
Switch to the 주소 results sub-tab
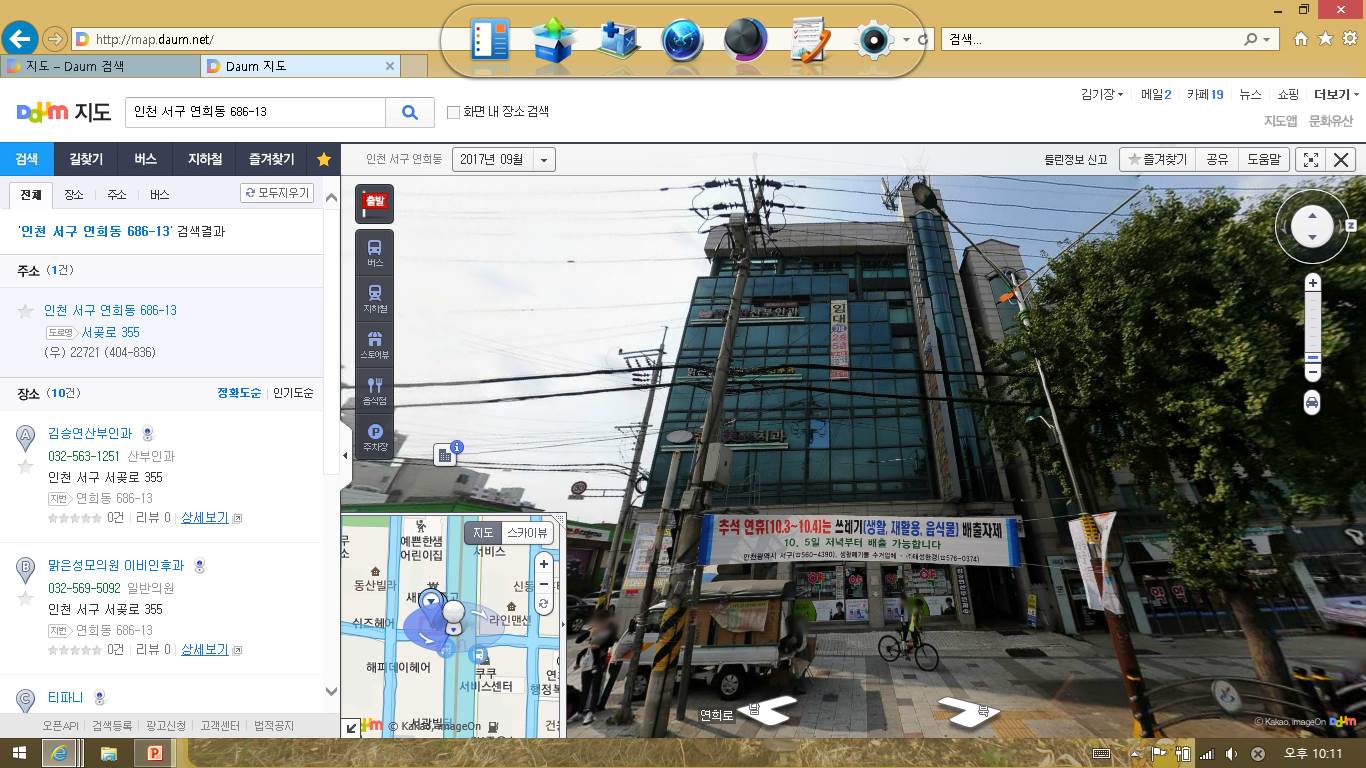coord(117,195)
